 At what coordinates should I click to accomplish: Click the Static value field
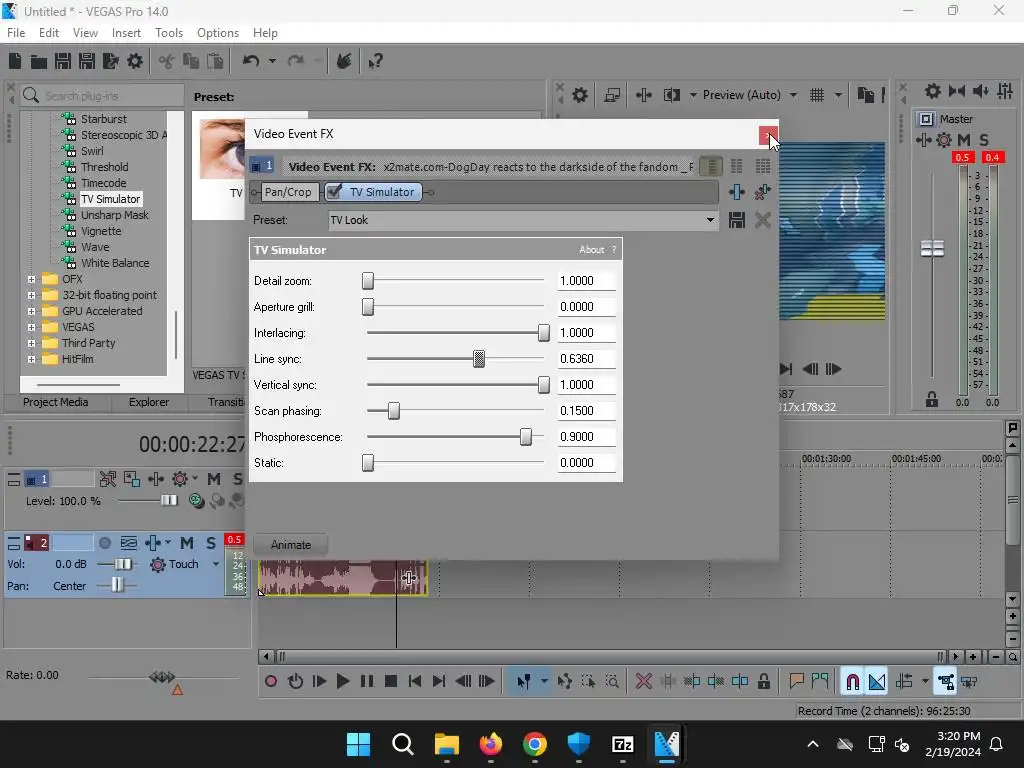[586, 462]
